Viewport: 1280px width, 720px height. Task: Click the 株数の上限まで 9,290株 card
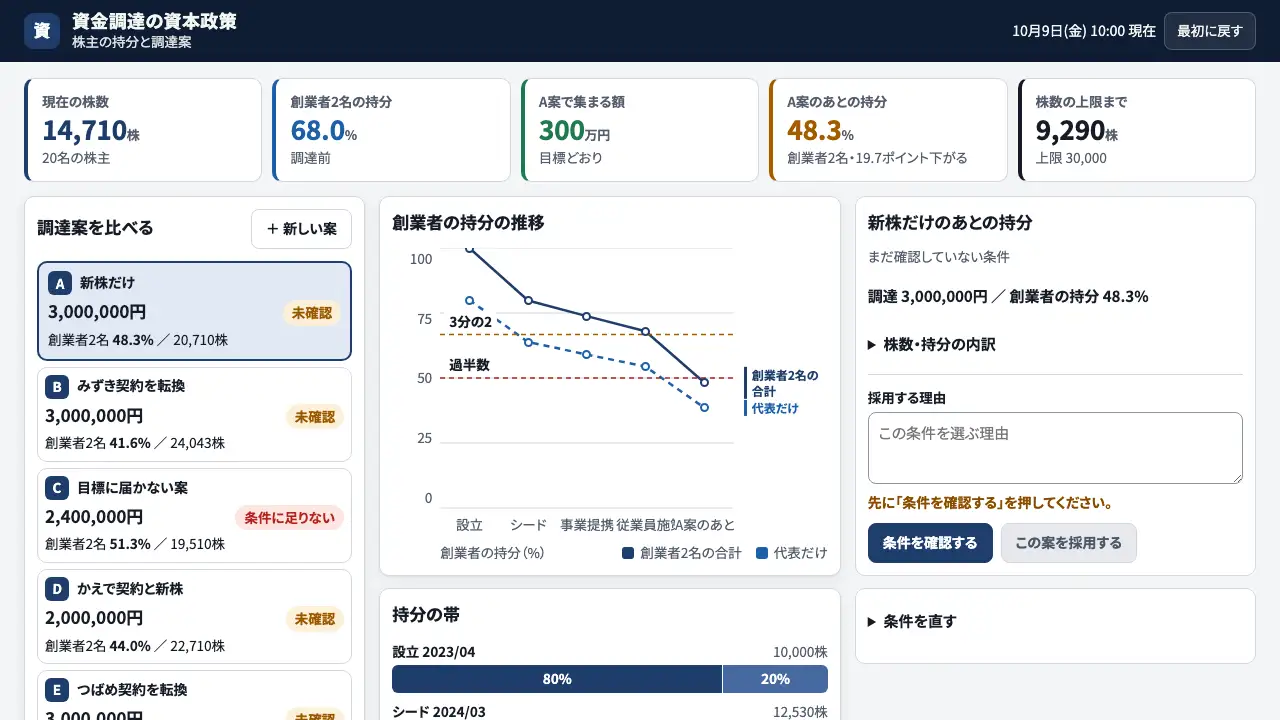[1137, 130]
